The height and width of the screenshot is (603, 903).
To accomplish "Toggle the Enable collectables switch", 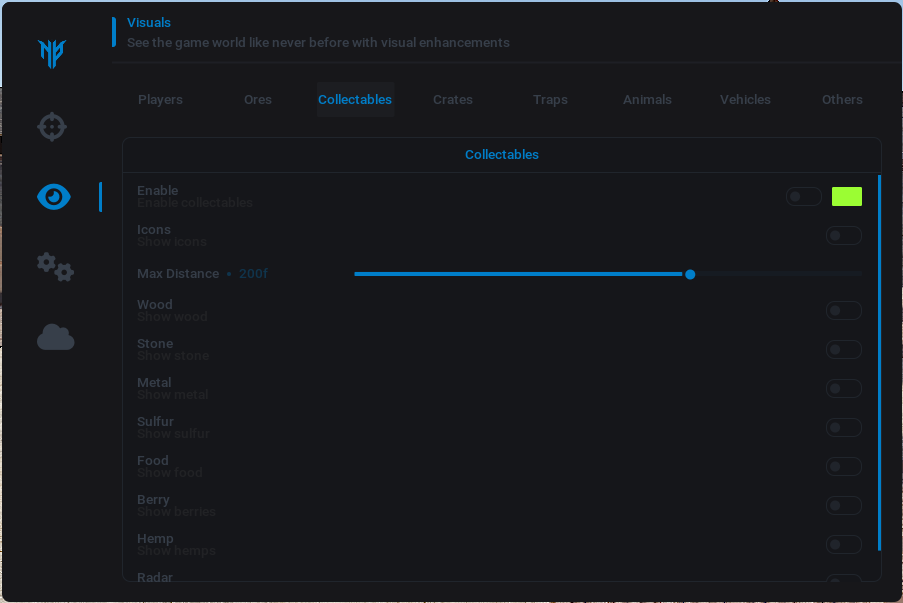I will (x=803, y=197).
